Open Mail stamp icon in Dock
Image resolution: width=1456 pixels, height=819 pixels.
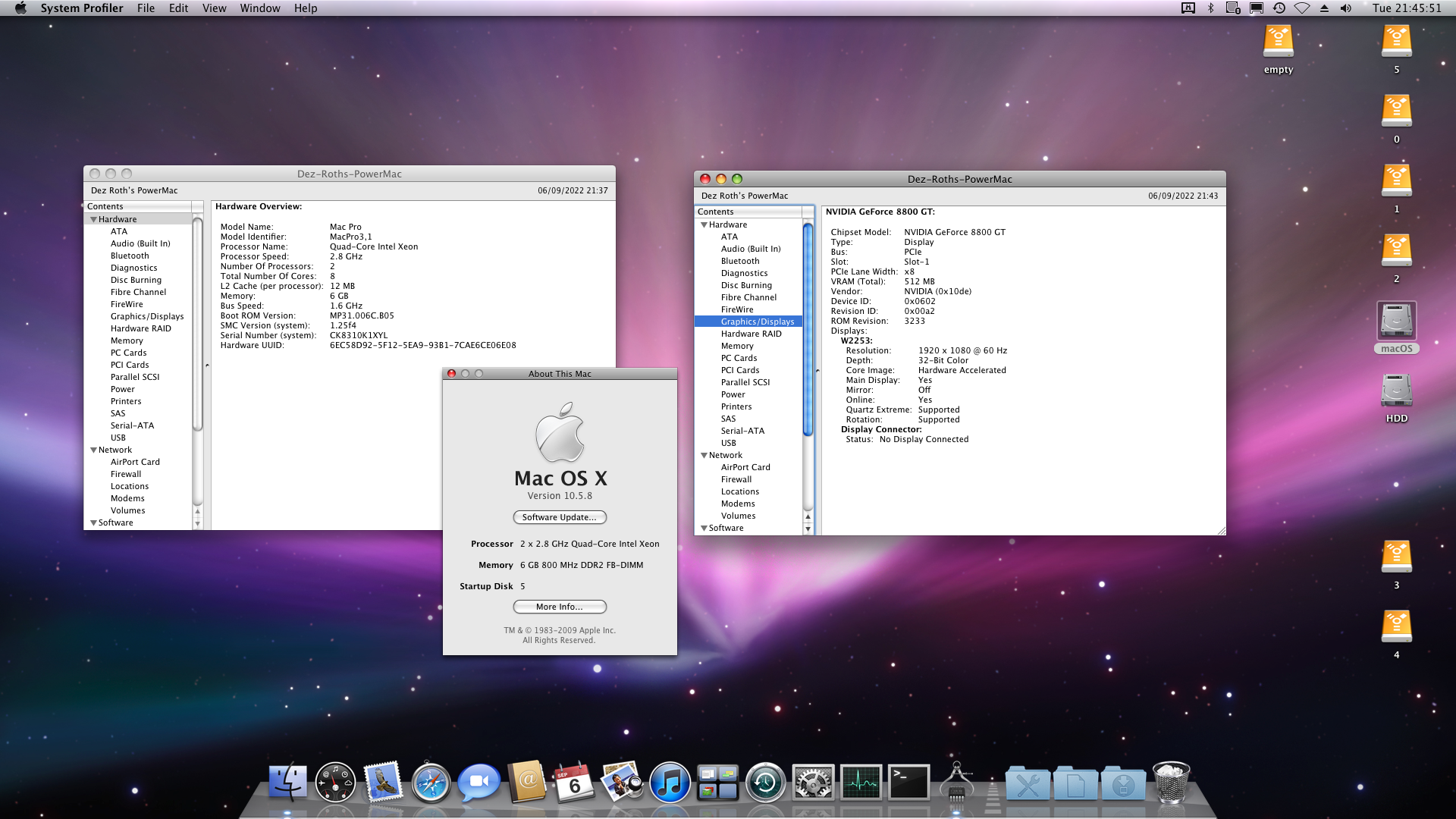click(x=383, y=782)
